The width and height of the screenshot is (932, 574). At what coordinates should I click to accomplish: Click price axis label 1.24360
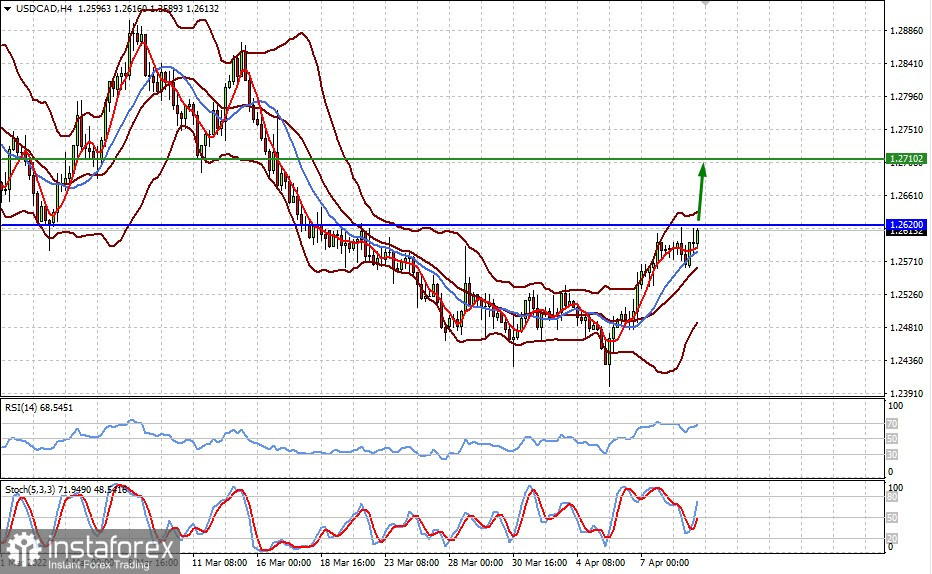[907, 361]
